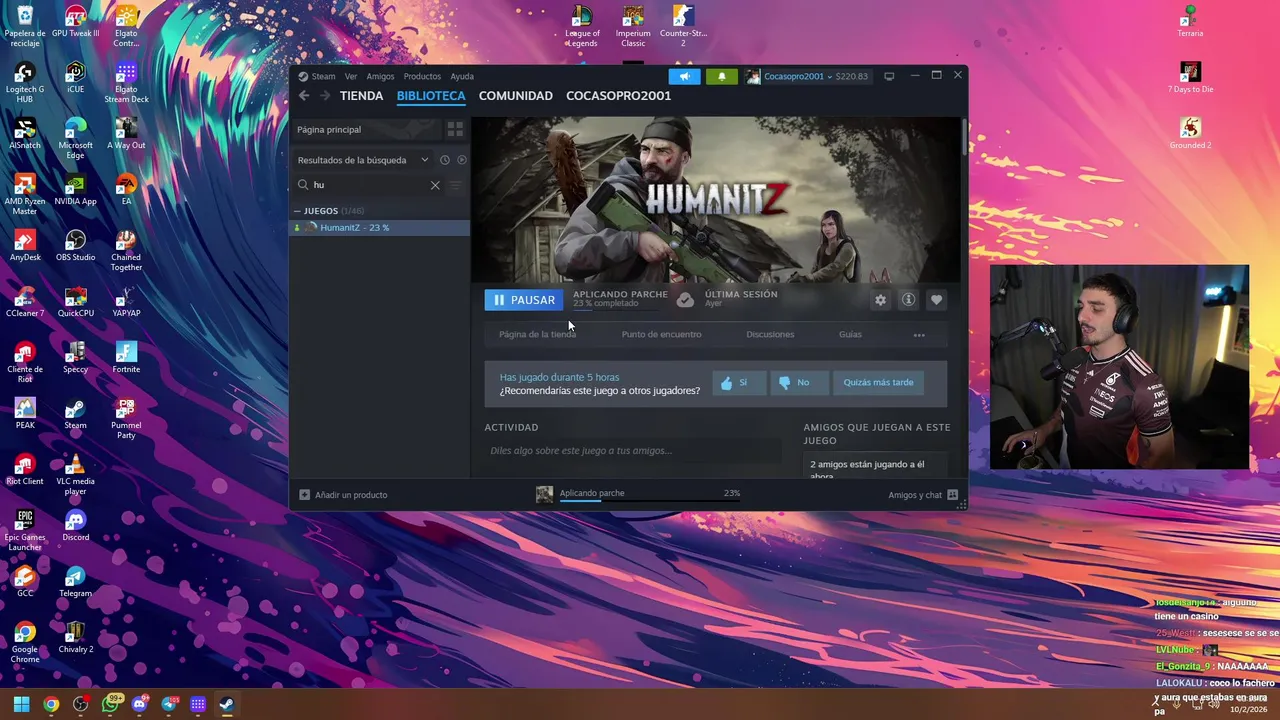Viewport: 1280px width, 720px height.
Task: Open Elgato Stream Deck desktop shortcut
Action: pyautogui.click(x=126, y=82)
